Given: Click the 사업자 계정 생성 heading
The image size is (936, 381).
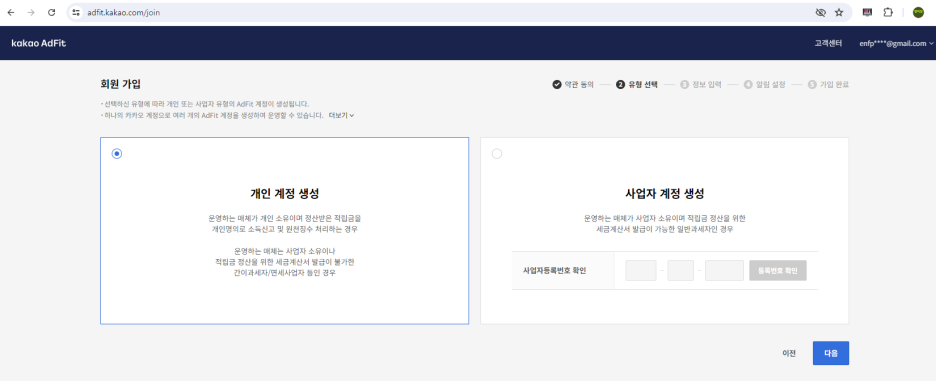Looking at the screenshot, I should tap(664, 193).
